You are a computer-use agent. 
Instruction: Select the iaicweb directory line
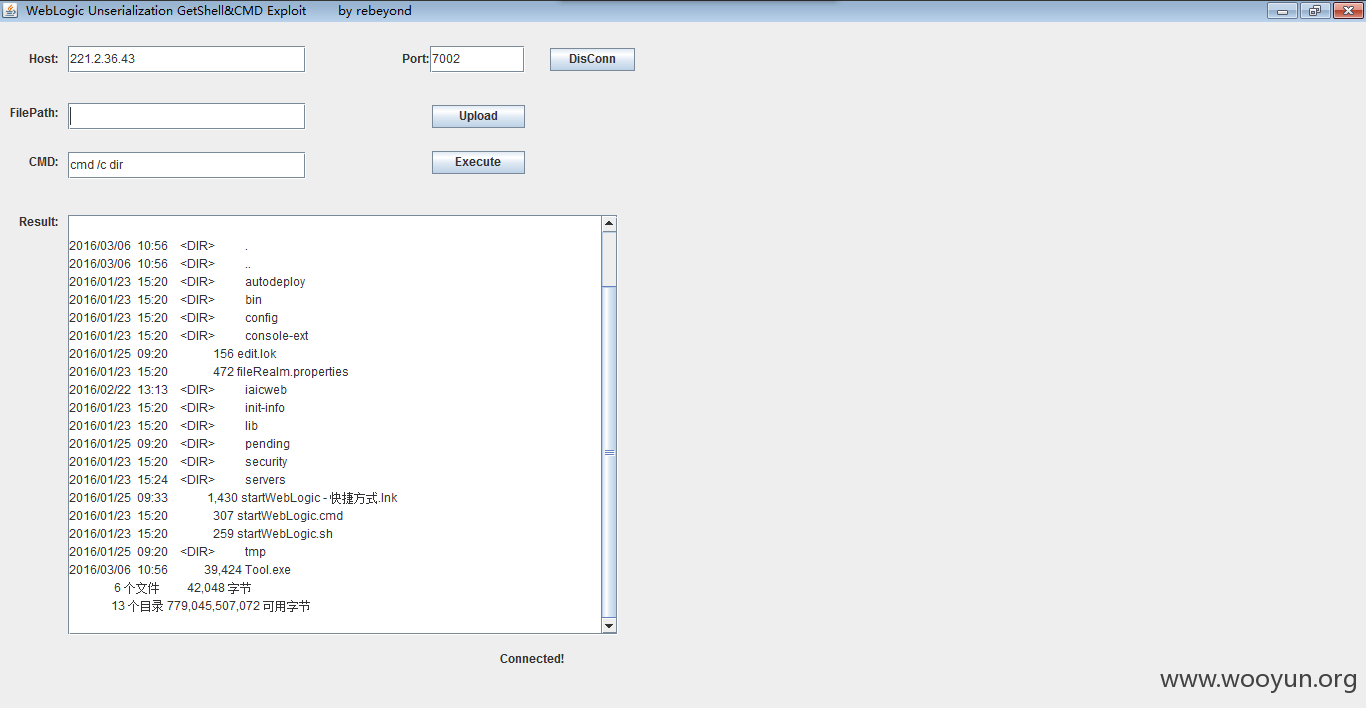tap(178, 390)
